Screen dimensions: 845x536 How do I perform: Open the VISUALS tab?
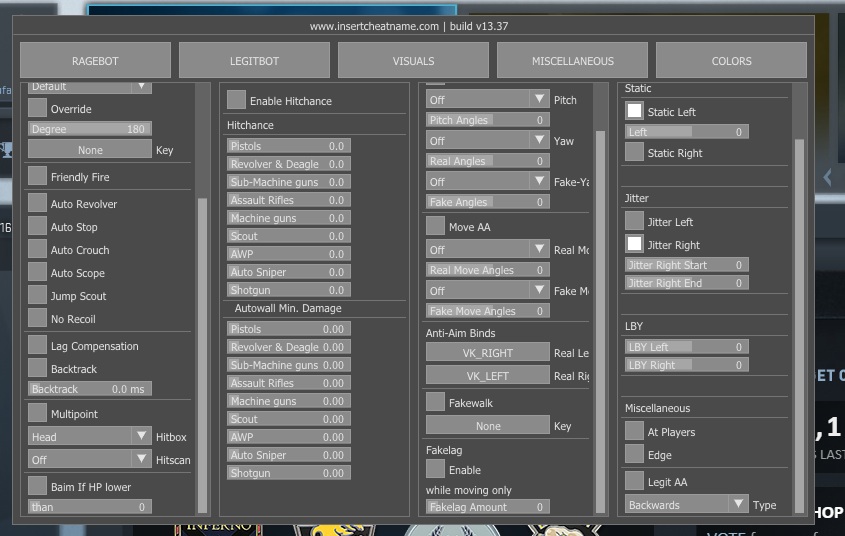click(x=413, y=61)
